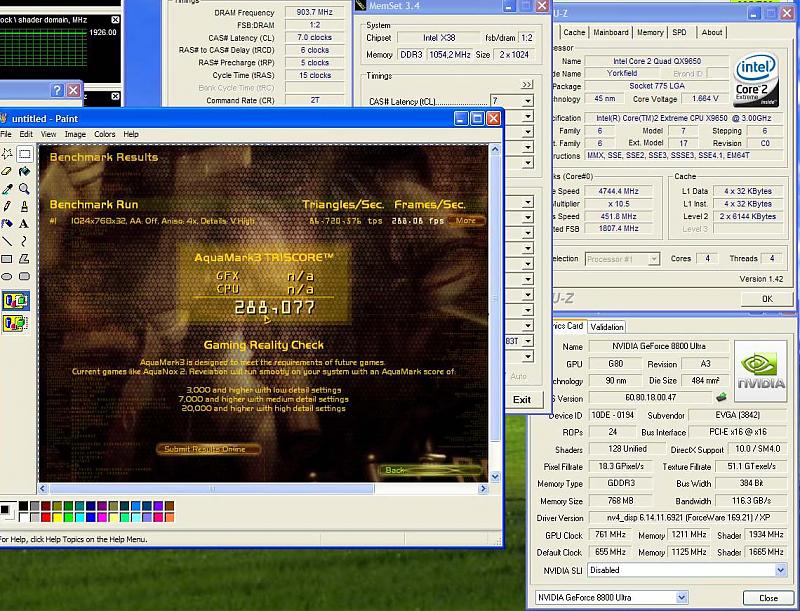Click the Driver Version field in GPU-Z
The image size is (800, 611).
(687, 518)
